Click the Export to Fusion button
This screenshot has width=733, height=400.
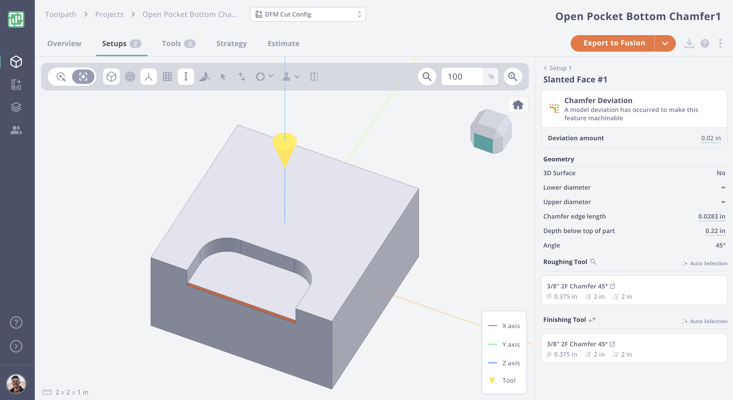[614, 44]
